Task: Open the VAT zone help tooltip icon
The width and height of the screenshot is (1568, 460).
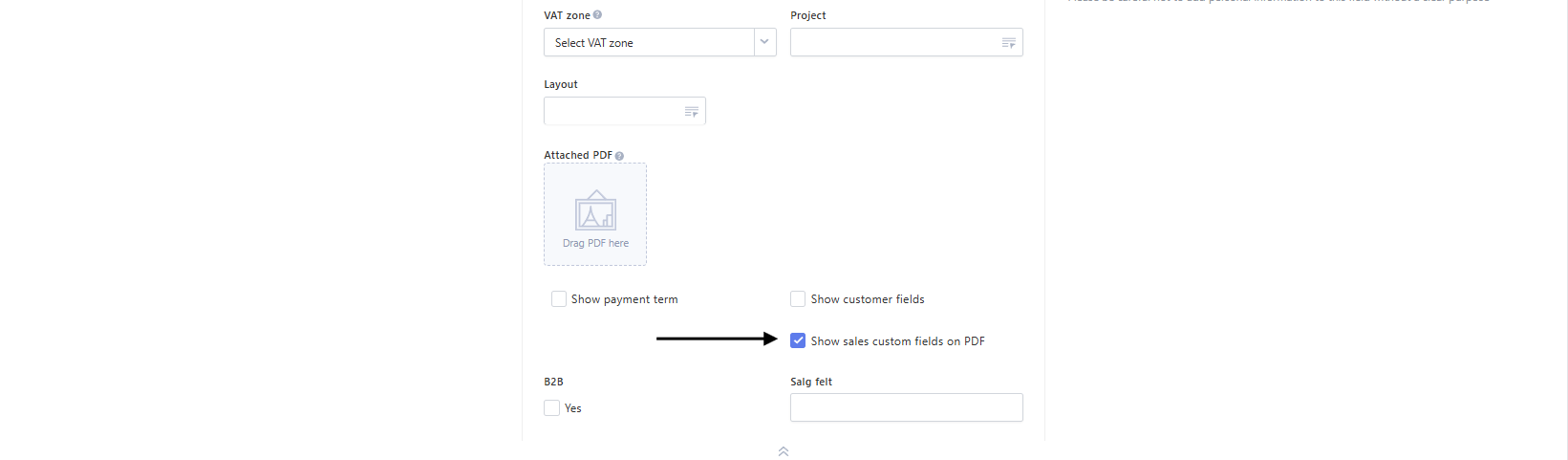Action: (597, 15)
